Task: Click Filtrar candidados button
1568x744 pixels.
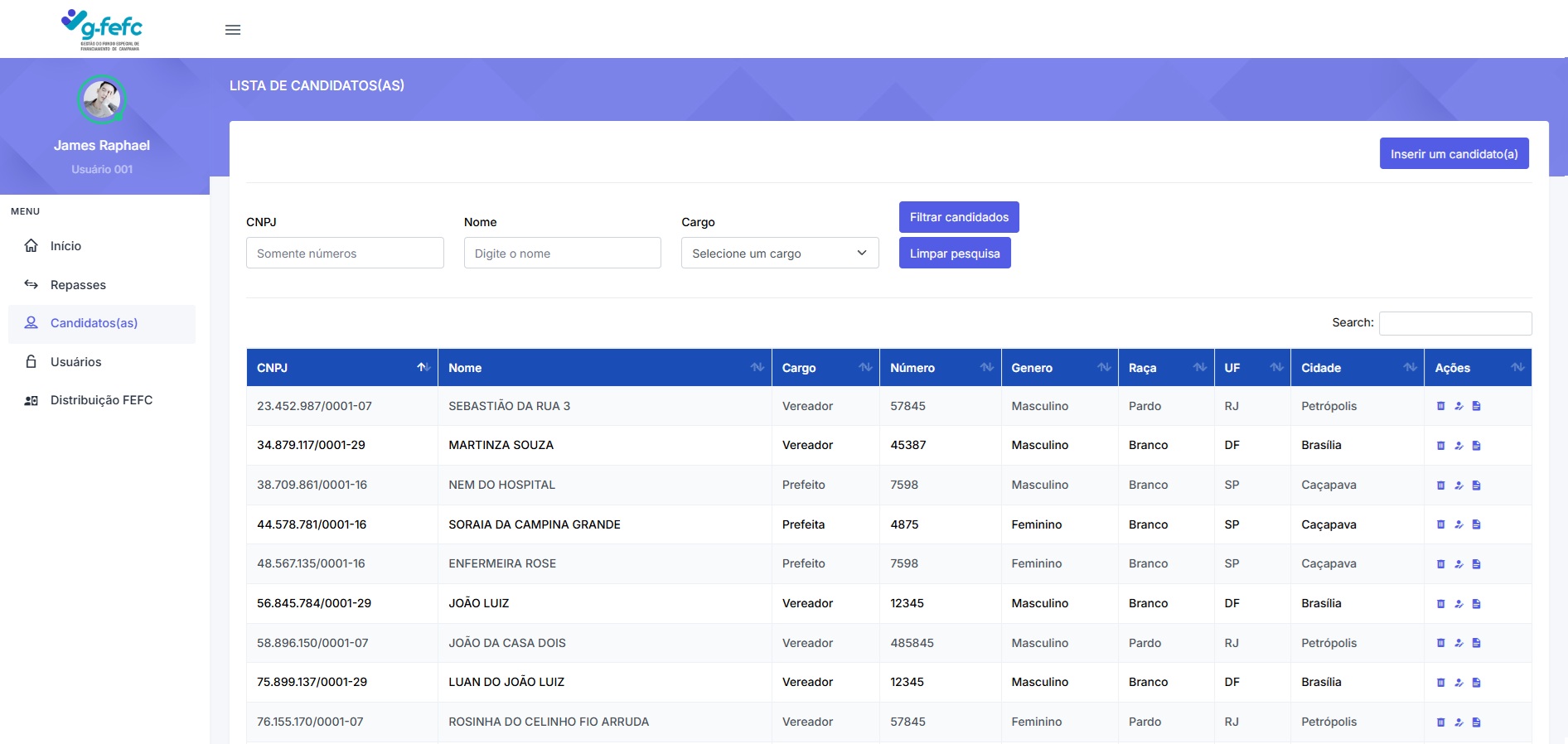Action: click(959, 217)
